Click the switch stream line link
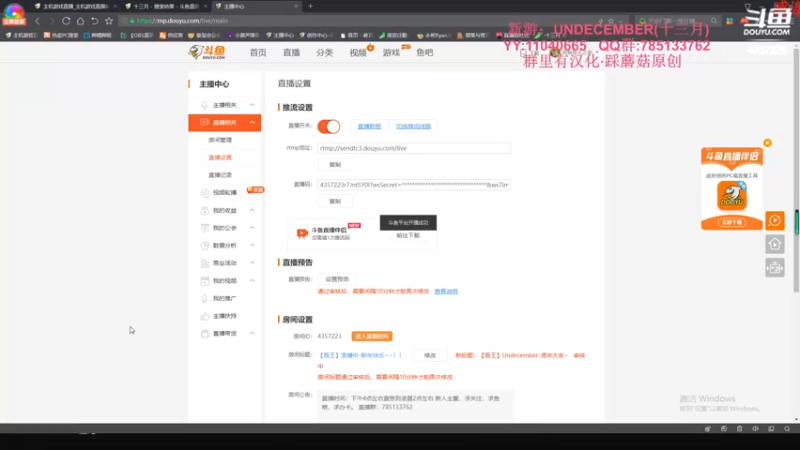800x450 pixels. (413, 126)
